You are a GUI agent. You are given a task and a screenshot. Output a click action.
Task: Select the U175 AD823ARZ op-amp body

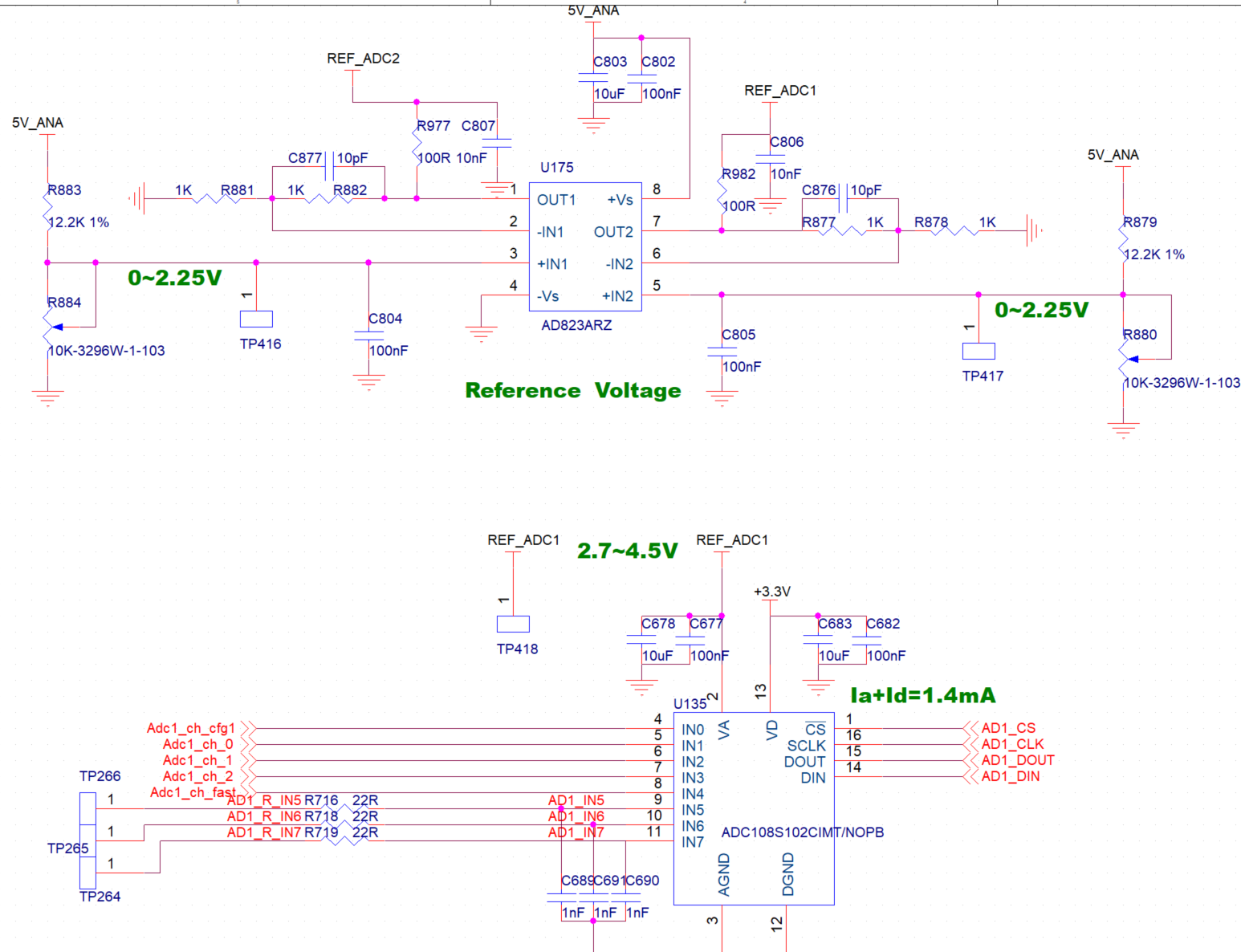[x=584, y=247]
